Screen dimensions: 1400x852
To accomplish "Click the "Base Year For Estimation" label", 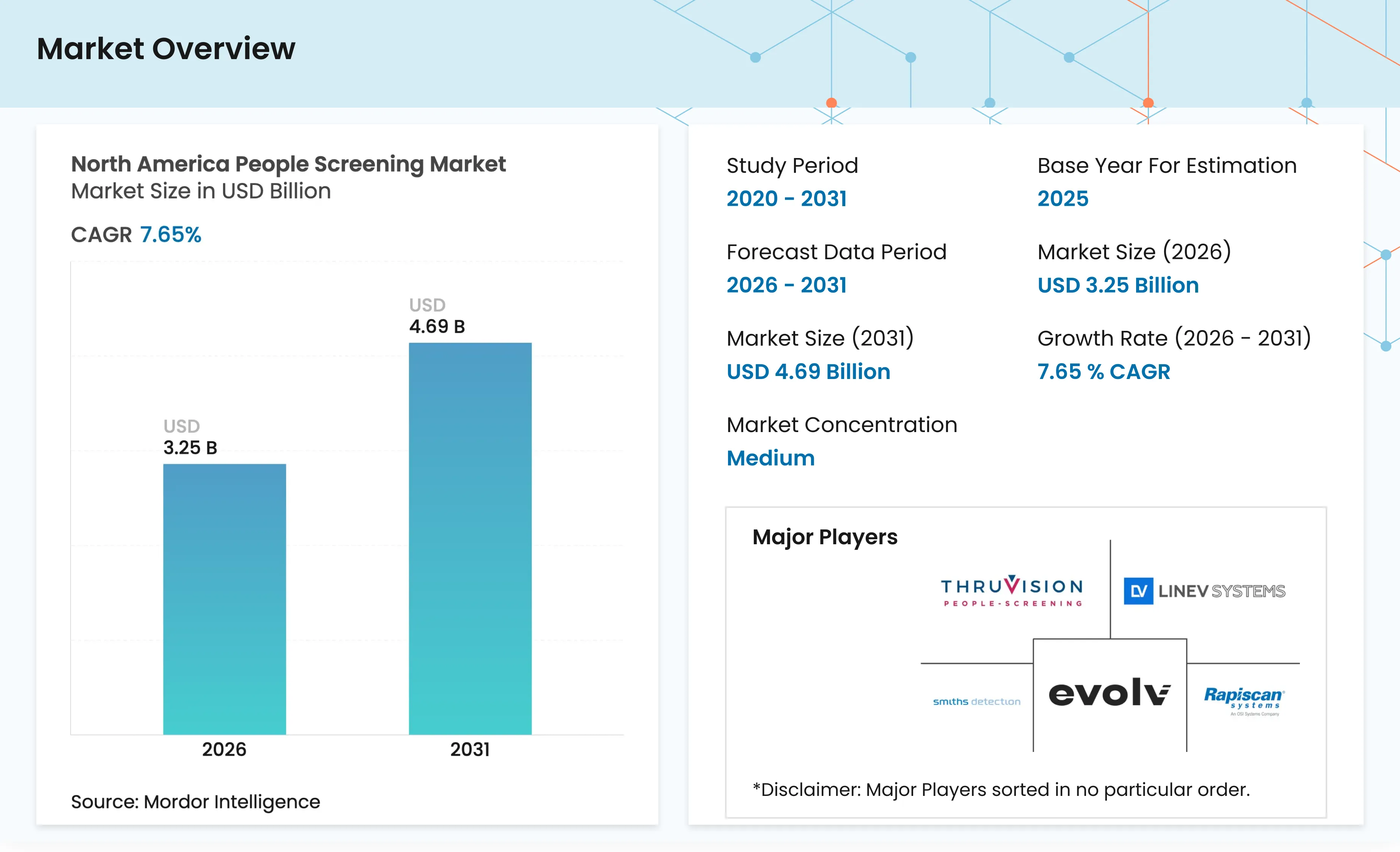I will point(1167,166).
